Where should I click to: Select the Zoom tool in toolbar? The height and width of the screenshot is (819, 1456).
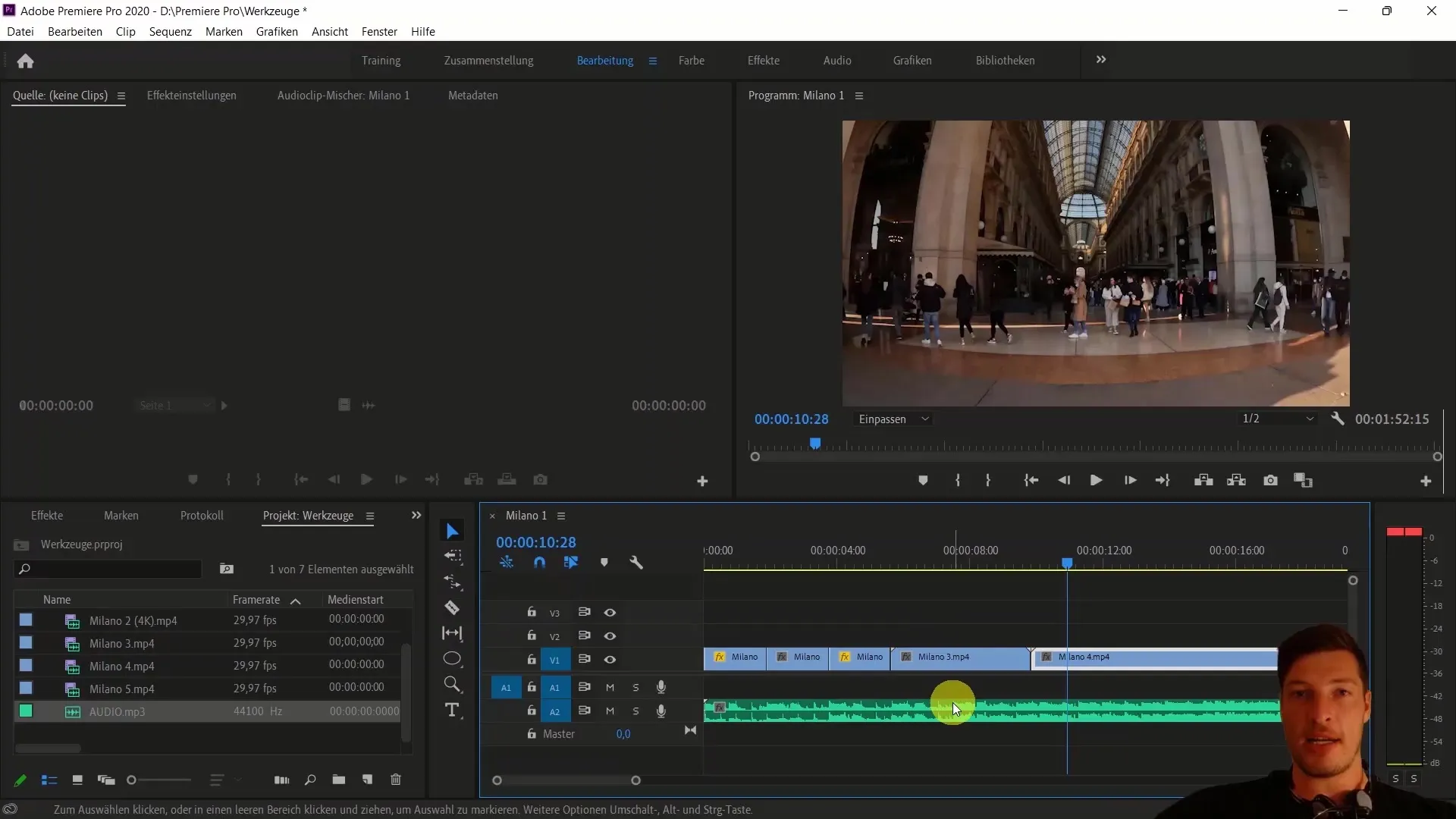click(453, 684)
